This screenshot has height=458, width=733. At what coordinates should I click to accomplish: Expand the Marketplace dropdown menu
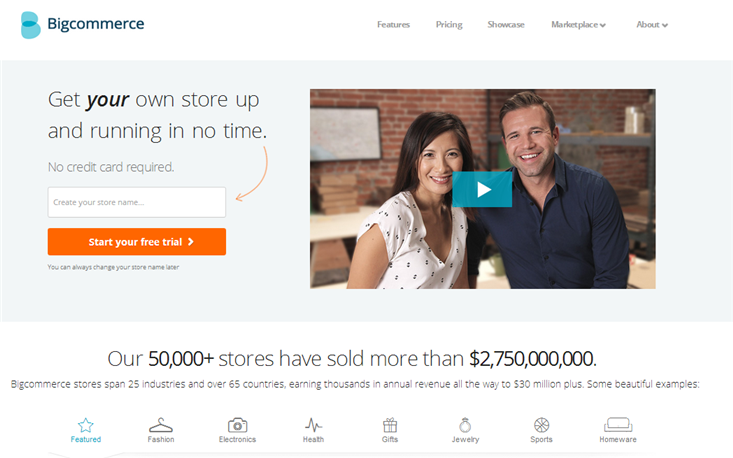(x=578, y=25)
